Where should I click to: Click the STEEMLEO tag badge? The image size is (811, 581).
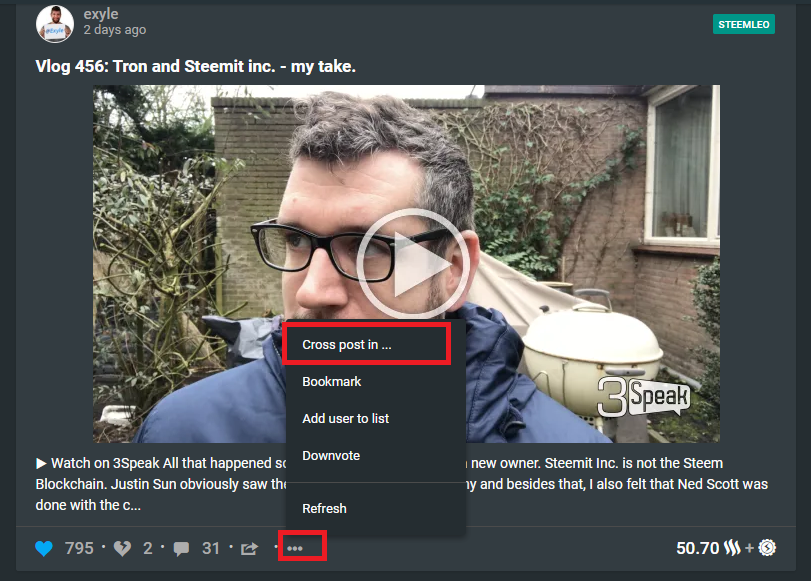[743, 24]
